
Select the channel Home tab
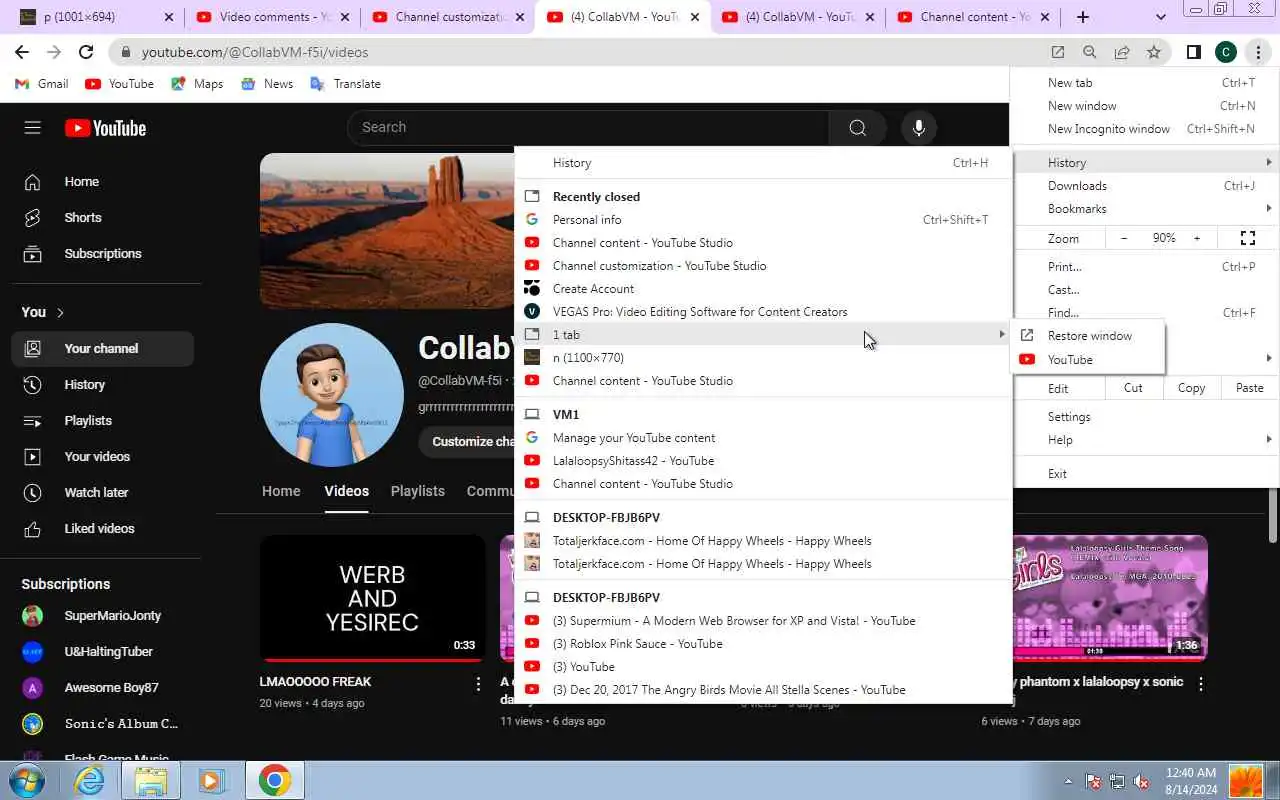click(281, 492)
